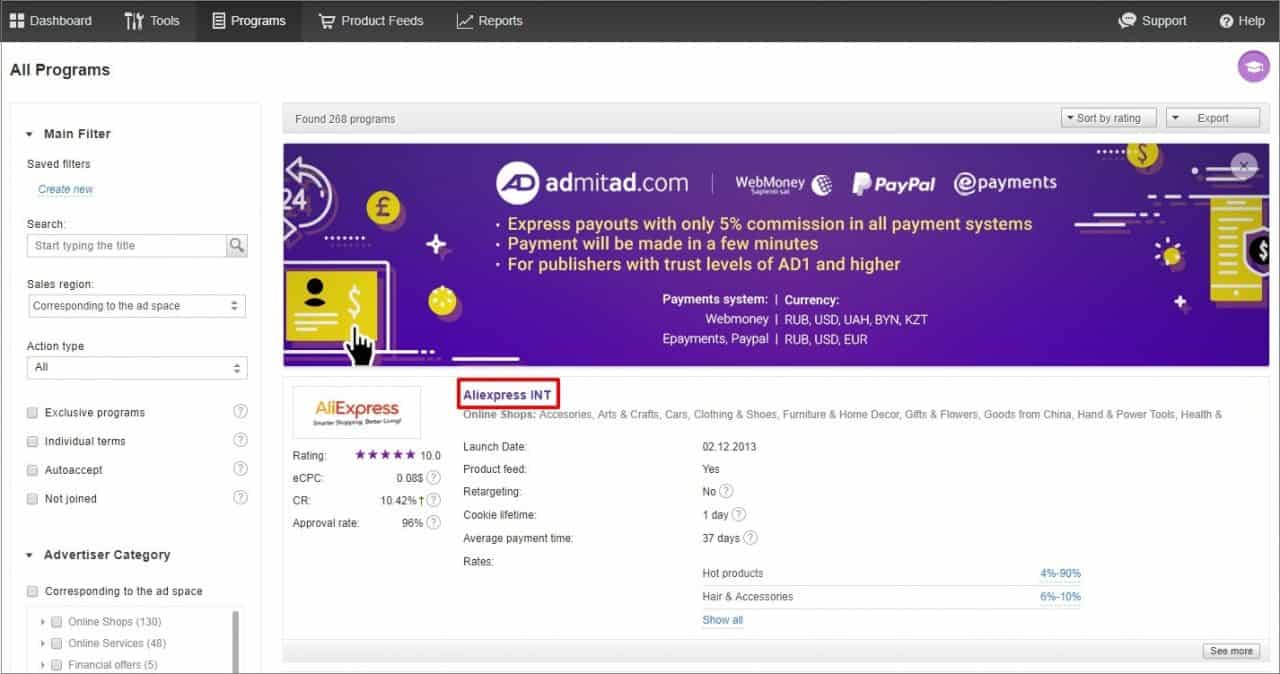Enable the Exclusive programs checkbox
The image size is (1280, 674).
tap(33, 412)
